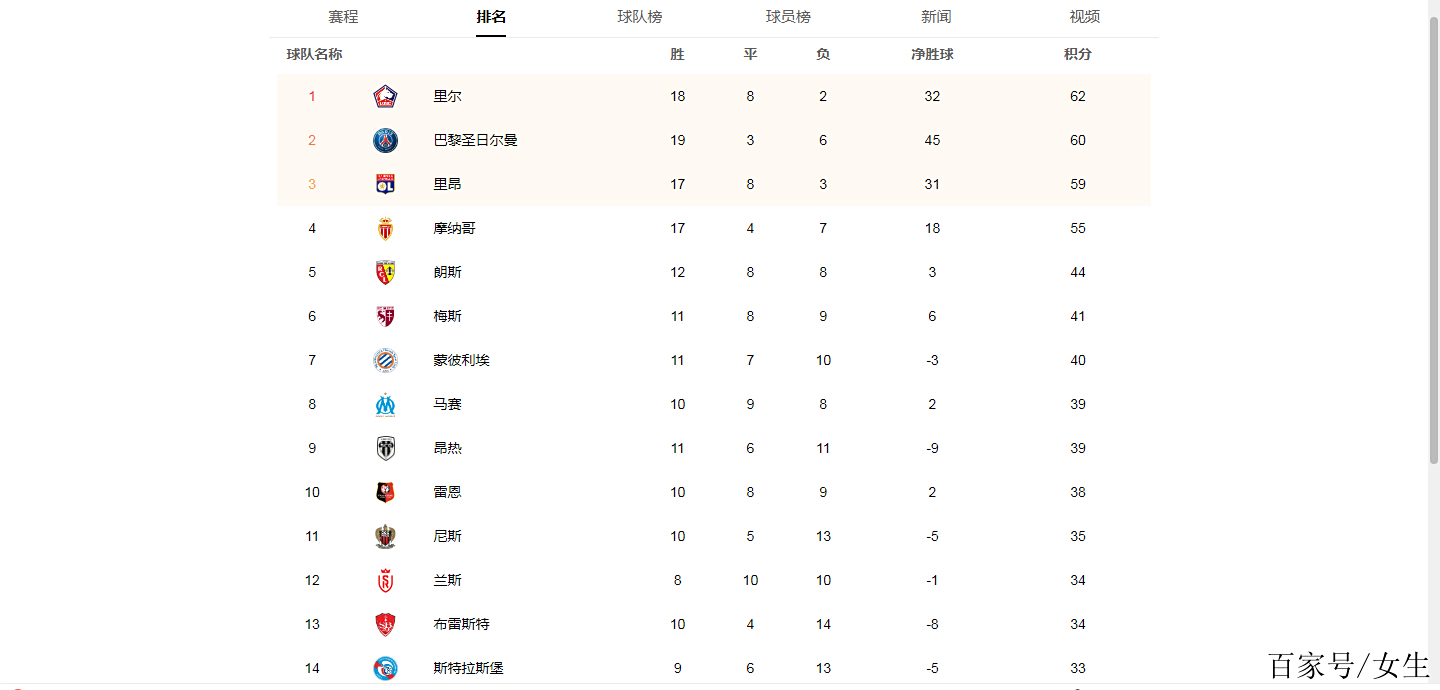Click the team name 梅斯
1440x690 pixels.
click(447, 316)
